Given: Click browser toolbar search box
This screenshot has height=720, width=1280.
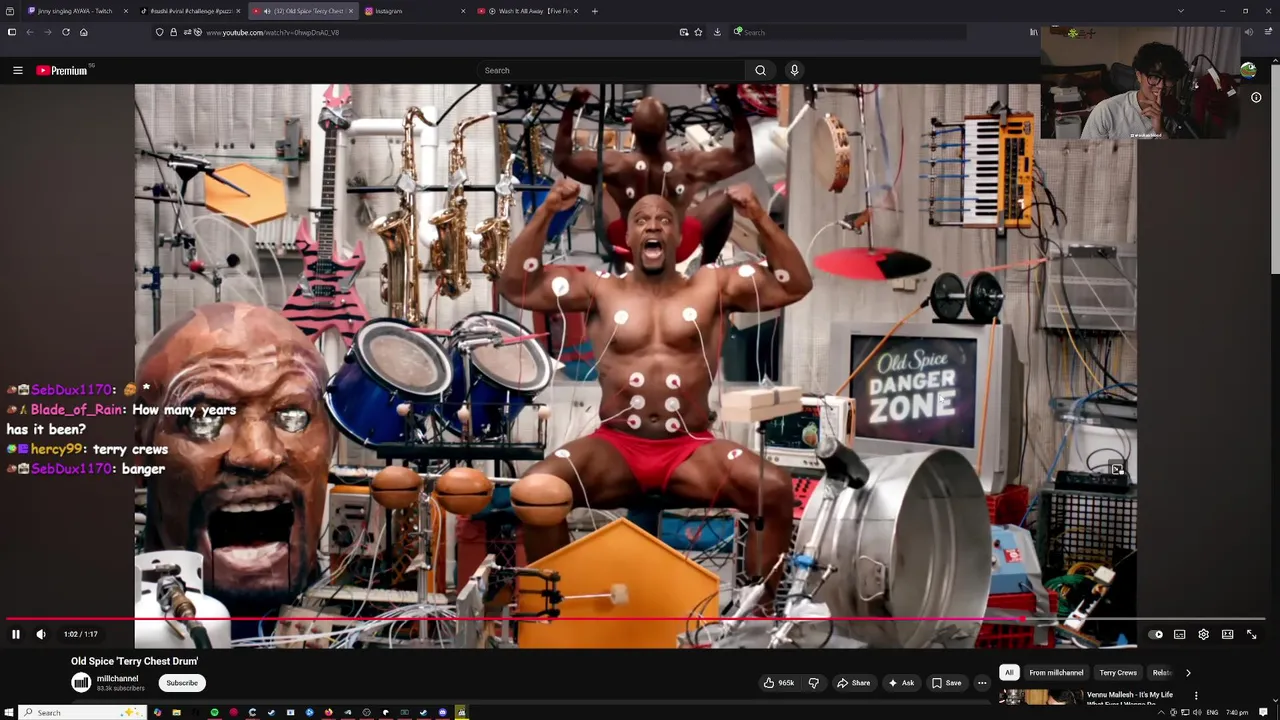Looking at the screenshot, I should pyautogui.click(x=848, y=32).
